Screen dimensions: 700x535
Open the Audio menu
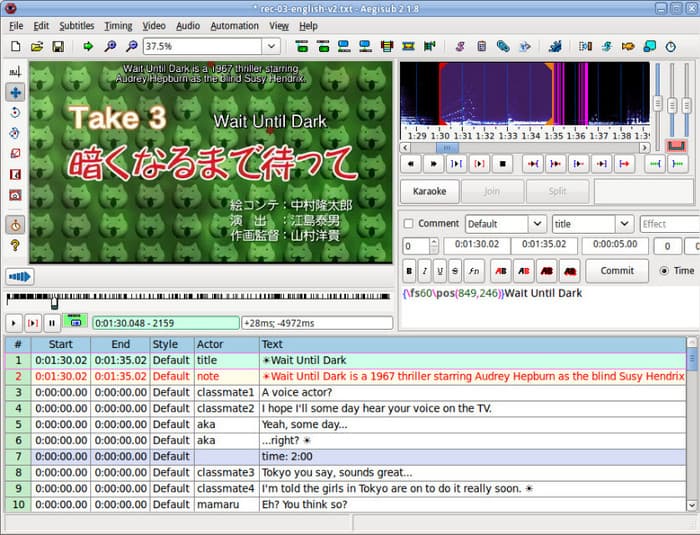pyautogui.click(x=188, y=26)
